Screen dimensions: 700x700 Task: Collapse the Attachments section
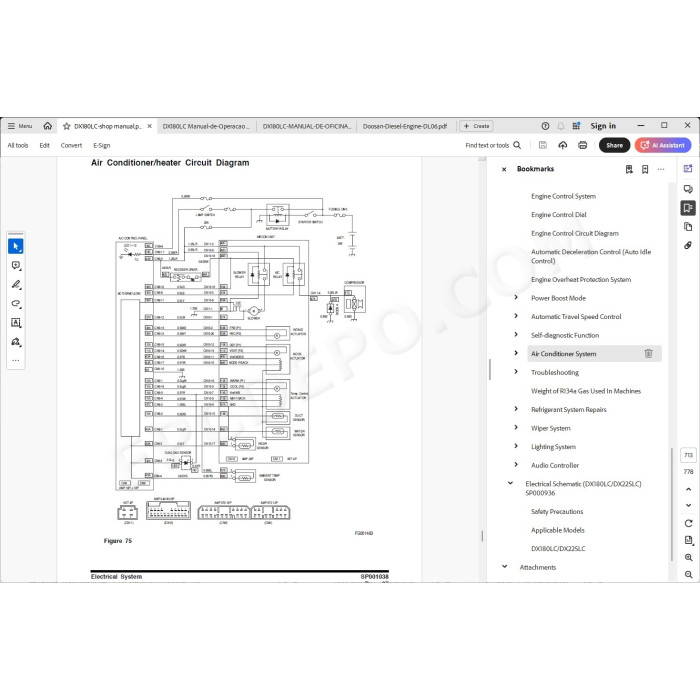[504, 567]
